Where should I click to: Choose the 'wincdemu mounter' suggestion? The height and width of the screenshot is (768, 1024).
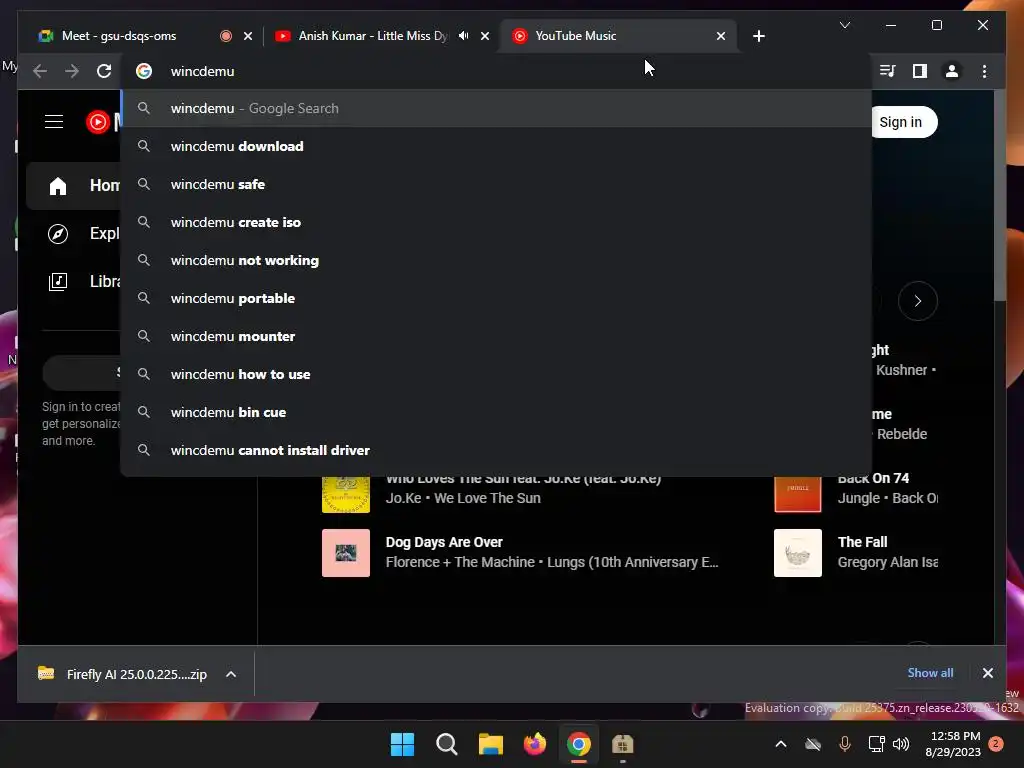pyautogui.click(x=496, y=336)
